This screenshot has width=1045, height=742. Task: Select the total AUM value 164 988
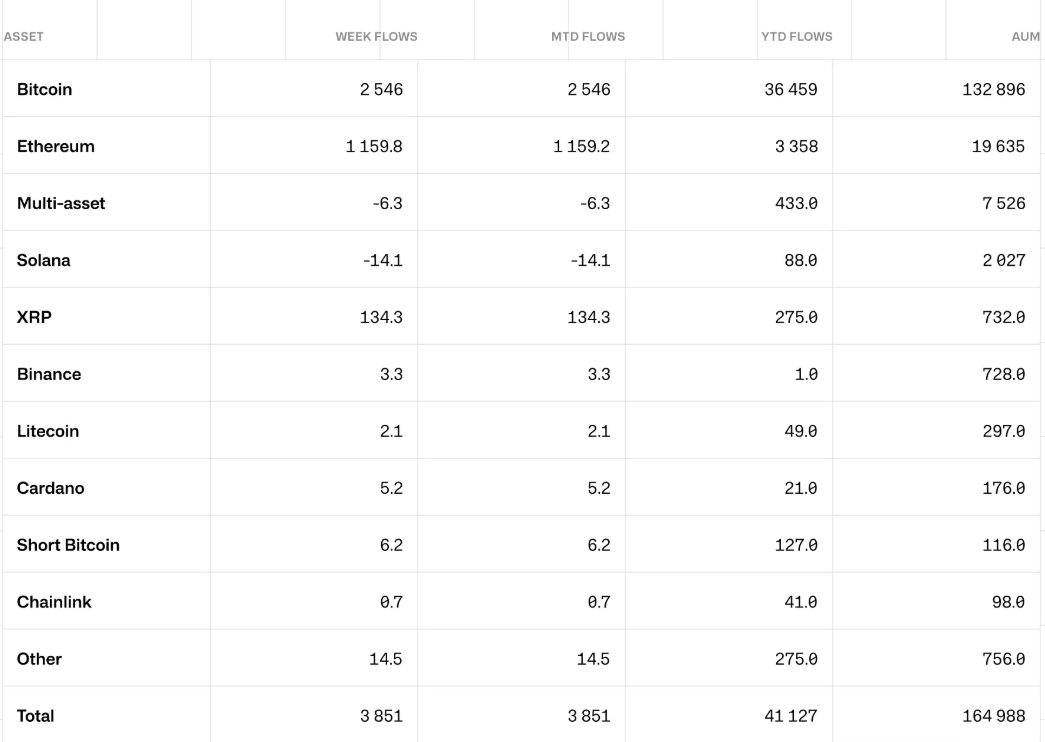[993, 716]
